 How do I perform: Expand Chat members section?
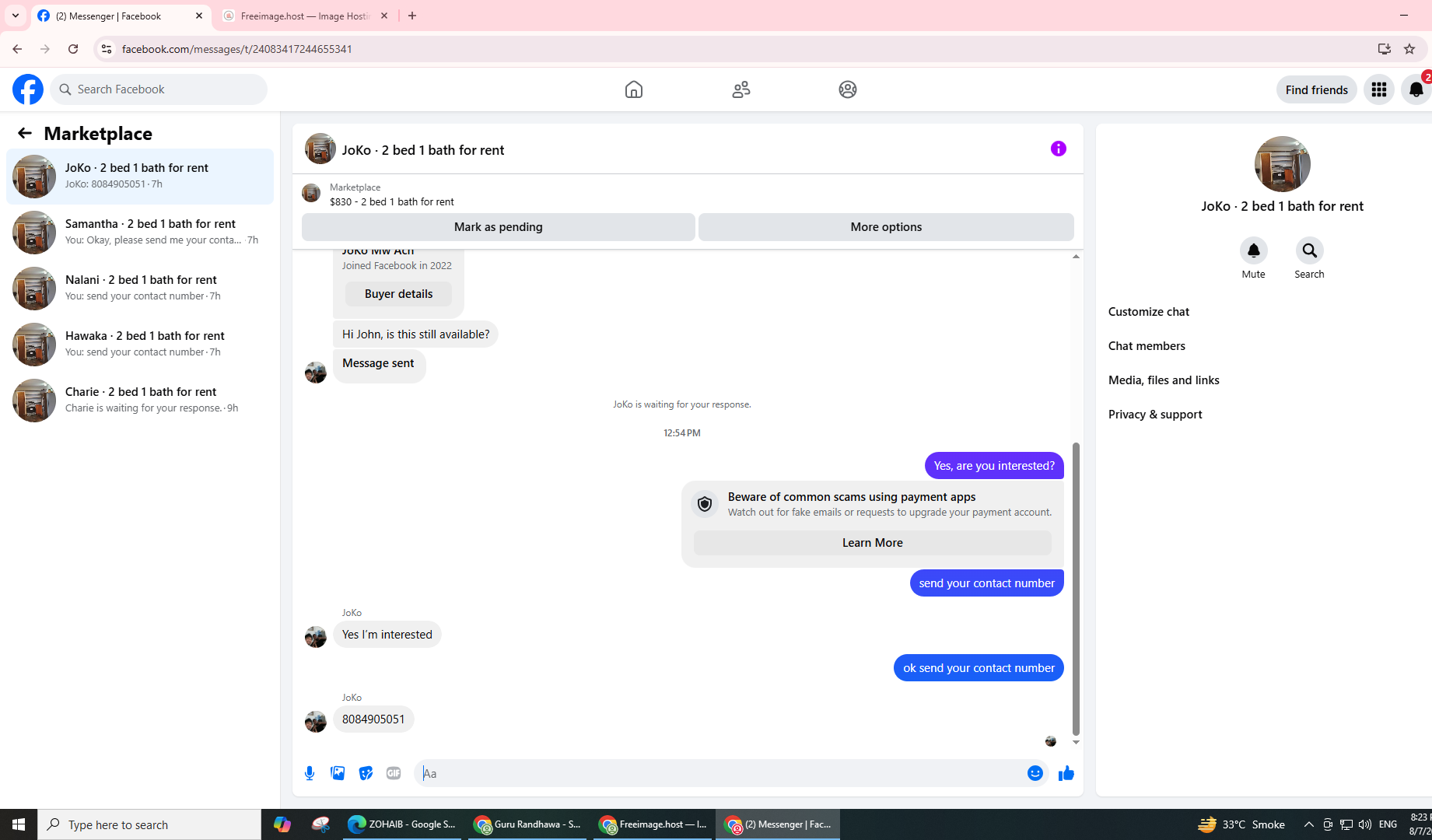pos(1147,346)
